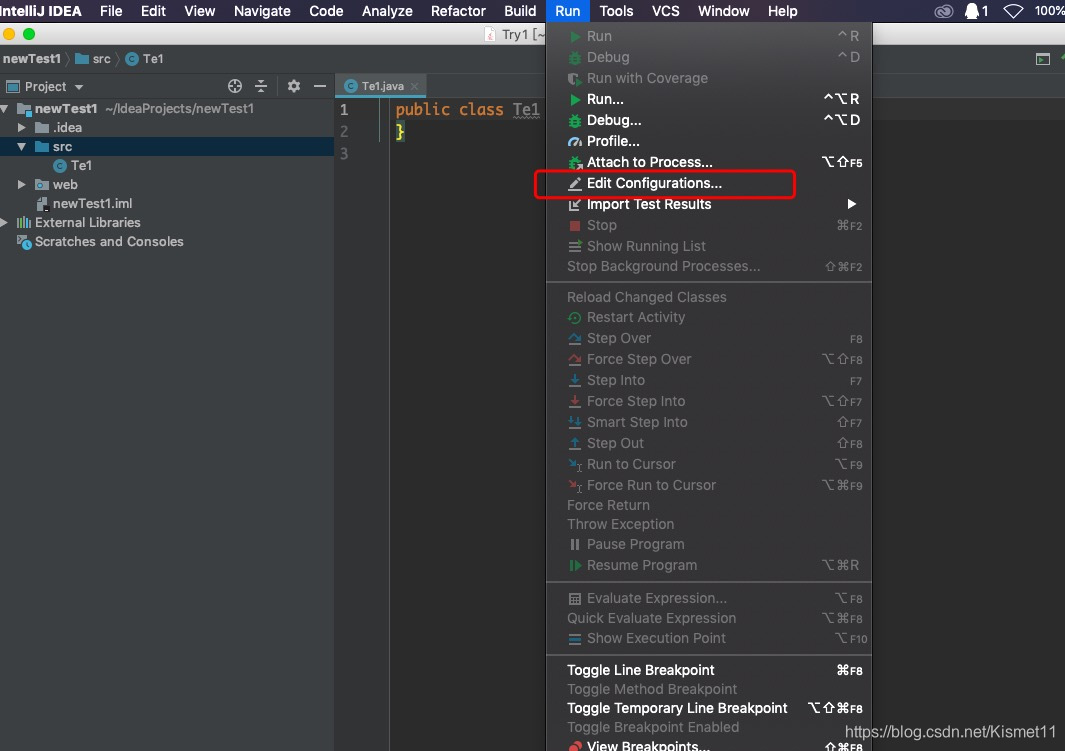Open the Build menu
This screenshot has width=1065, height=751.
coord(520,11)
